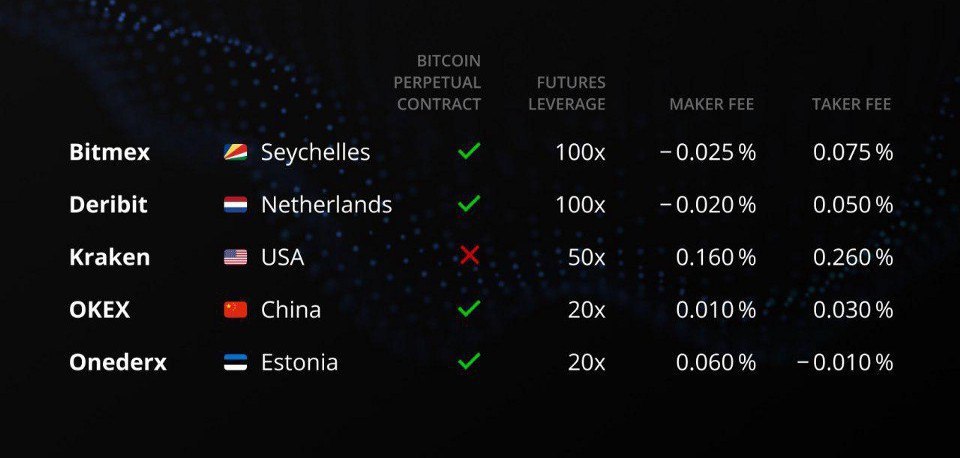Viewport: 960px width, 458px height.
Task: Click the China flag icon
Action: [235, 310]
